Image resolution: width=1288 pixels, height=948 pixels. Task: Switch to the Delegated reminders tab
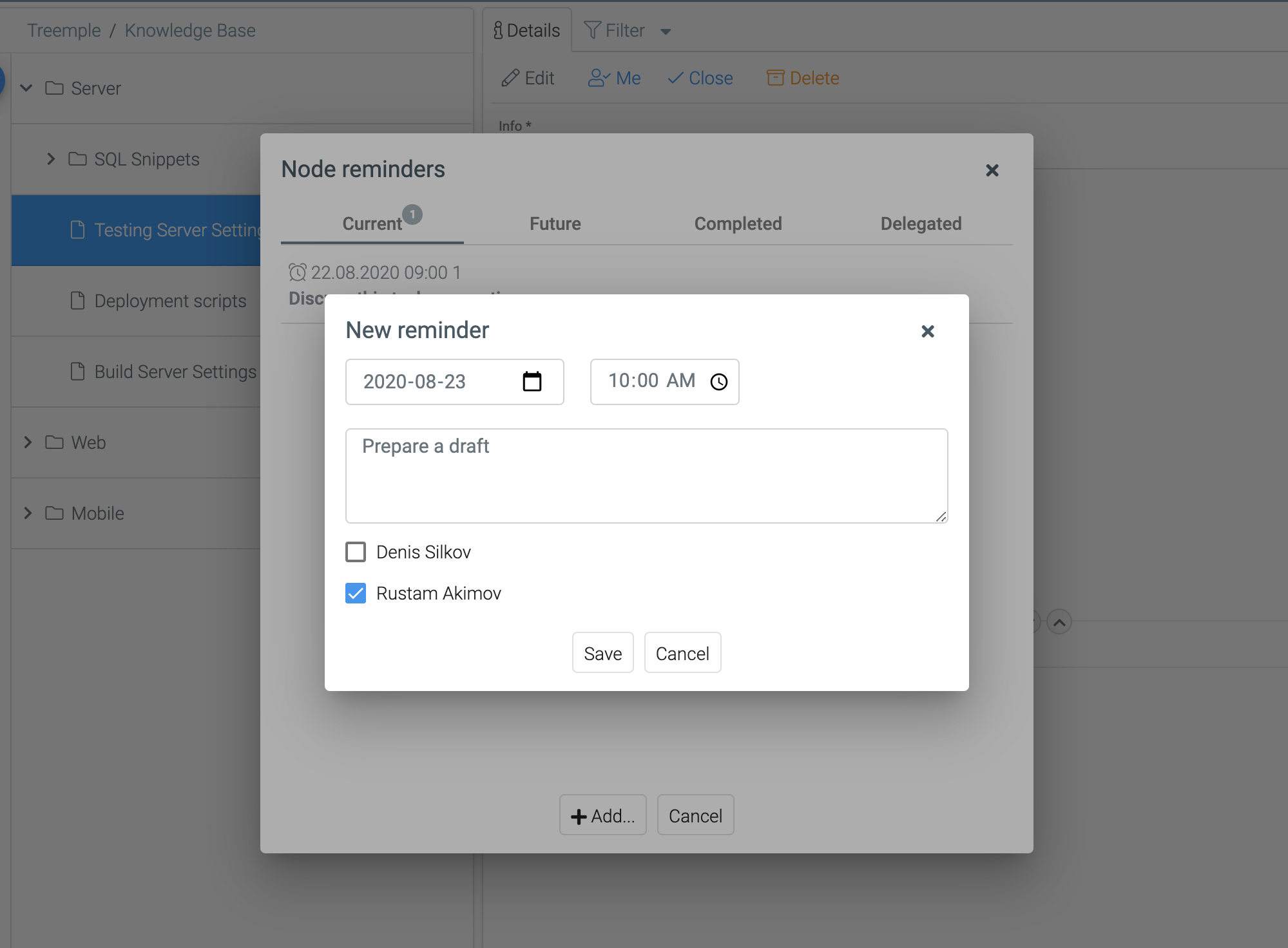(921, 223)
